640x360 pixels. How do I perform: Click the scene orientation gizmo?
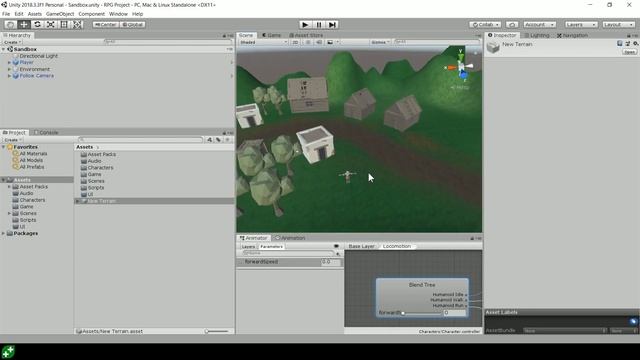pyautogui.click(x=460, y=66)
